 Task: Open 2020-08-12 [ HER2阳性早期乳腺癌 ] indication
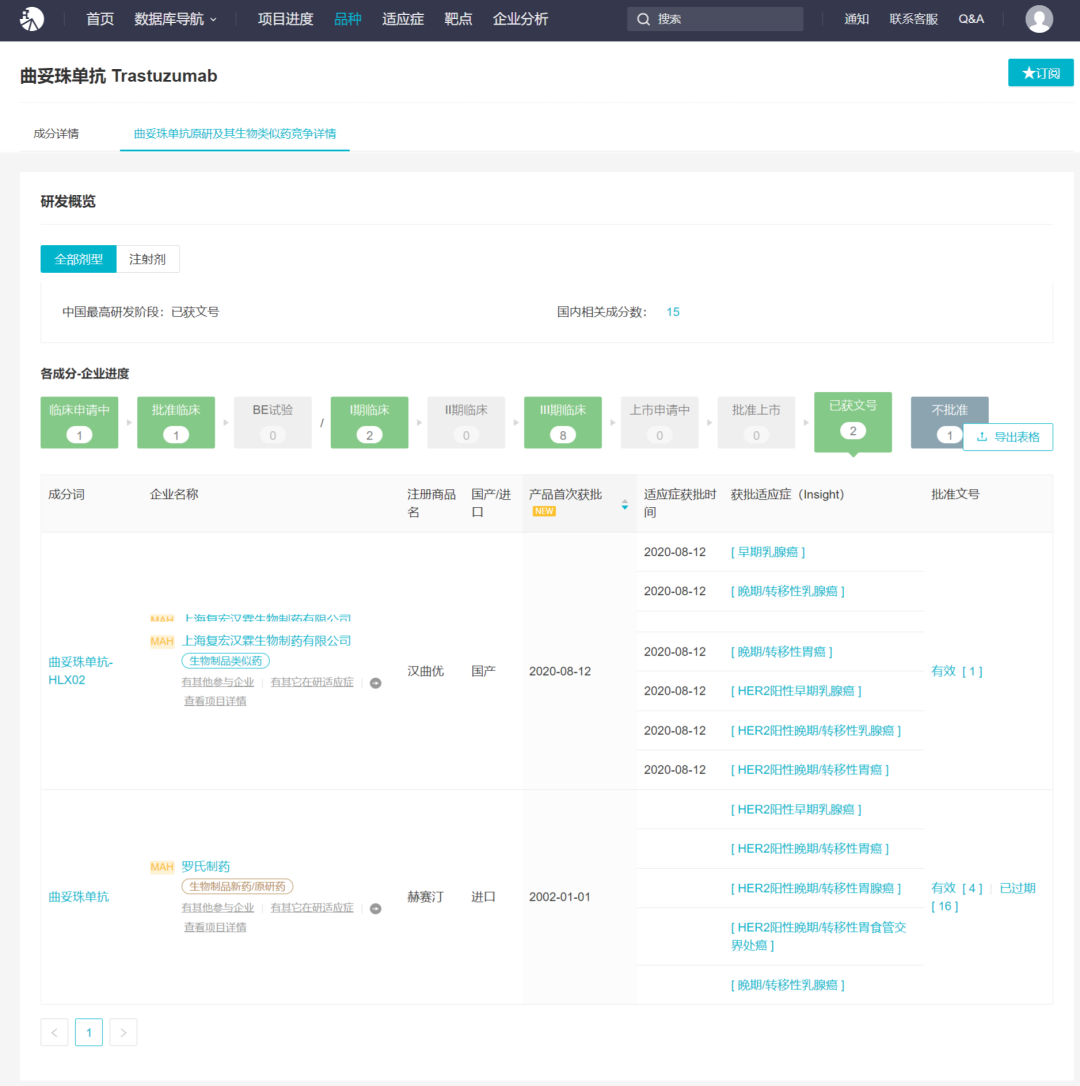click(x=796, y=691)
